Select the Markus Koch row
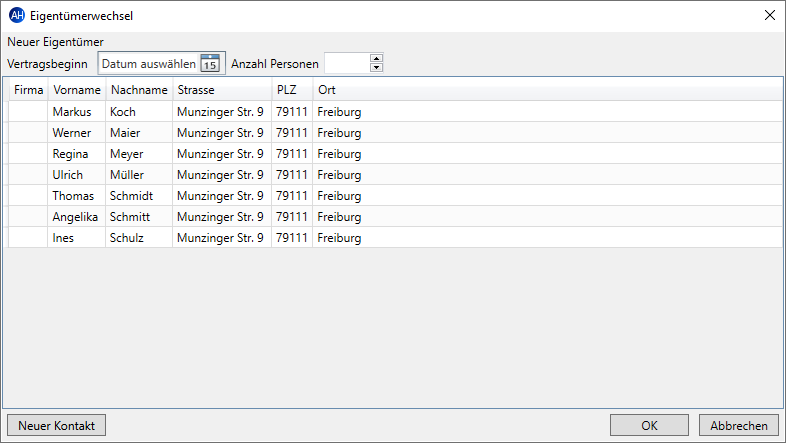 coord(395,112)
